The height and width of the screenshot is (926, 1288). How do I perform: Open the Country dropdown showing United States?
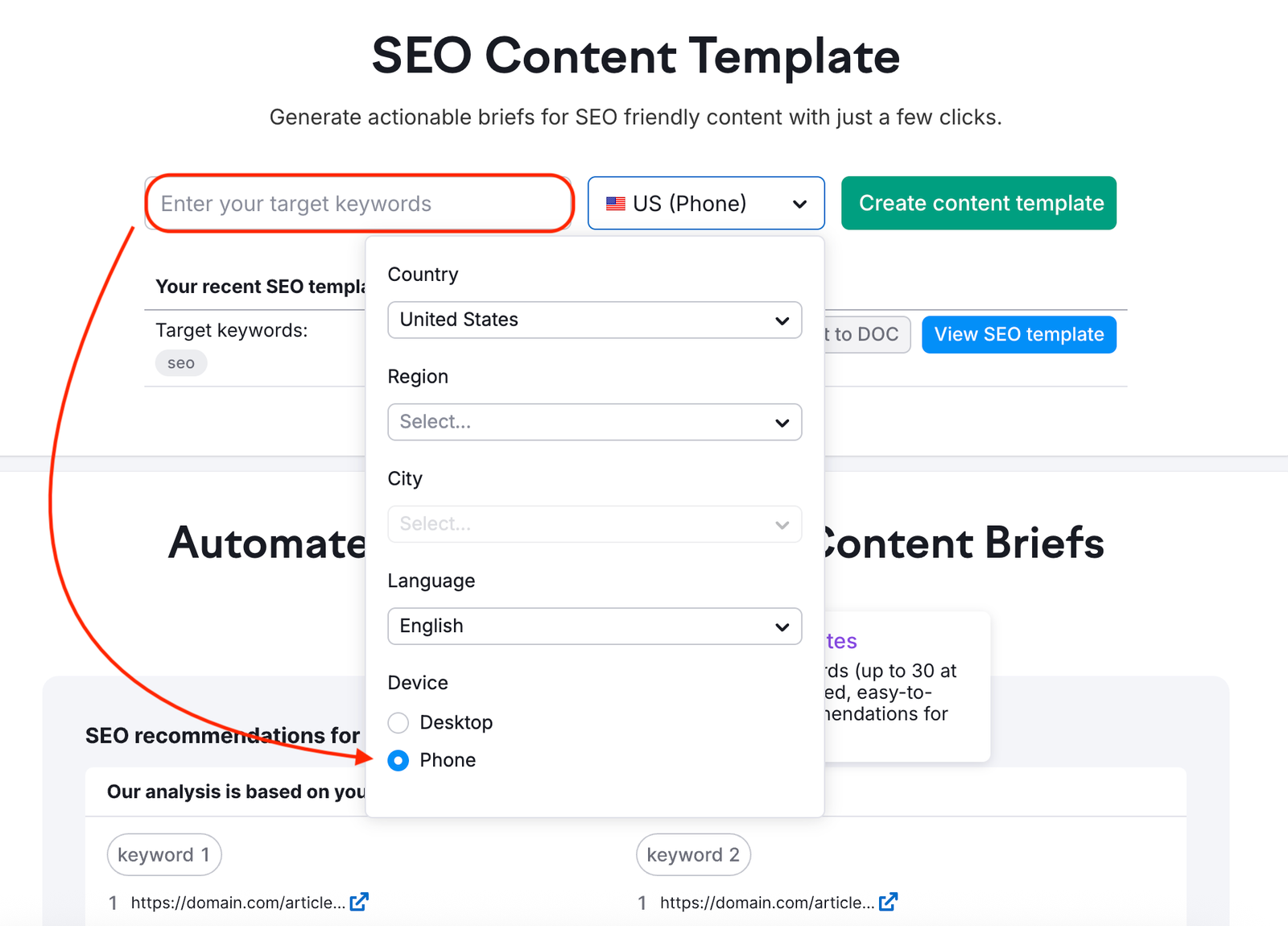point(594,320)
